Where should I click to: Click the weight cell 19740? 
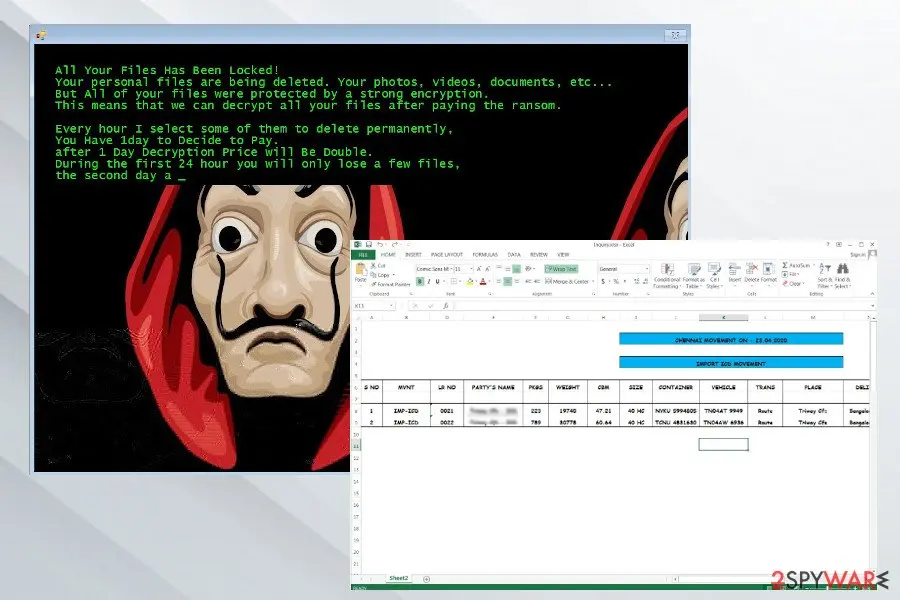(568, 411)
